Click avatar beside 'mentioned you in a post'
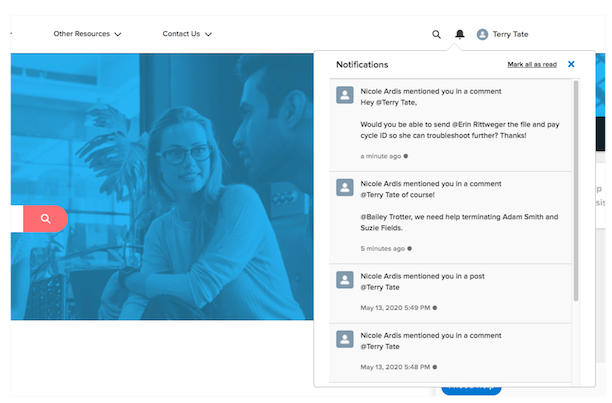Image resolution: width=612 pixels, height=403 pixels. [345, 280]
